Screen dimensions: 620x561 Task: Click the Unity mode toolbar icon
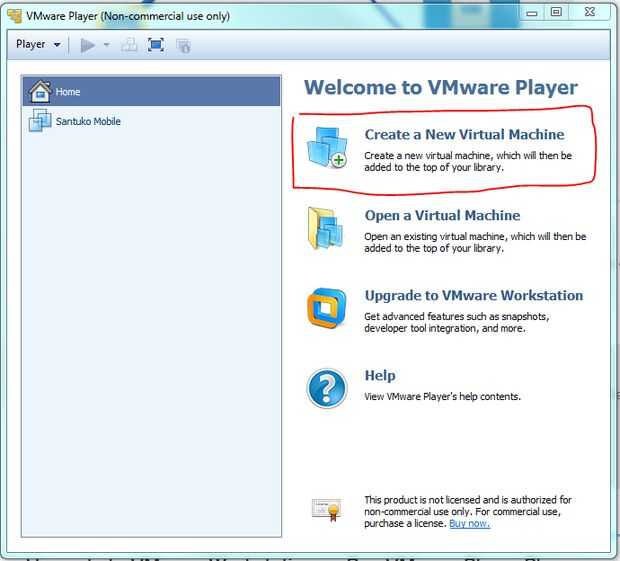(183, 46)
